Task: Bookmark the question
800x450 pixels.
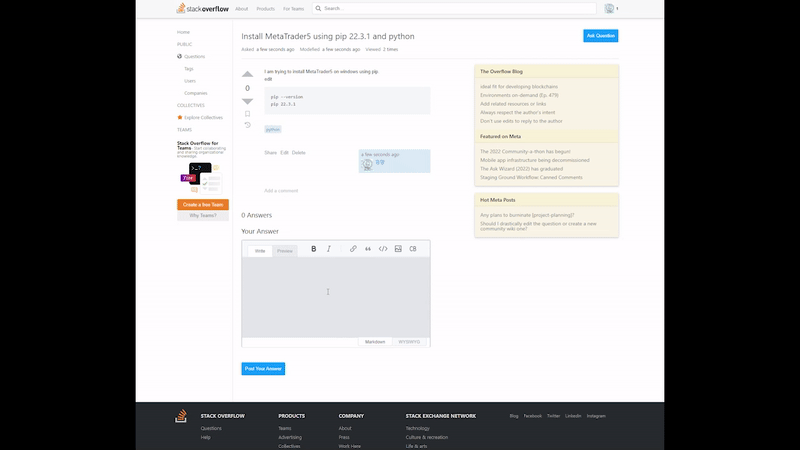Action: [247, 114]
